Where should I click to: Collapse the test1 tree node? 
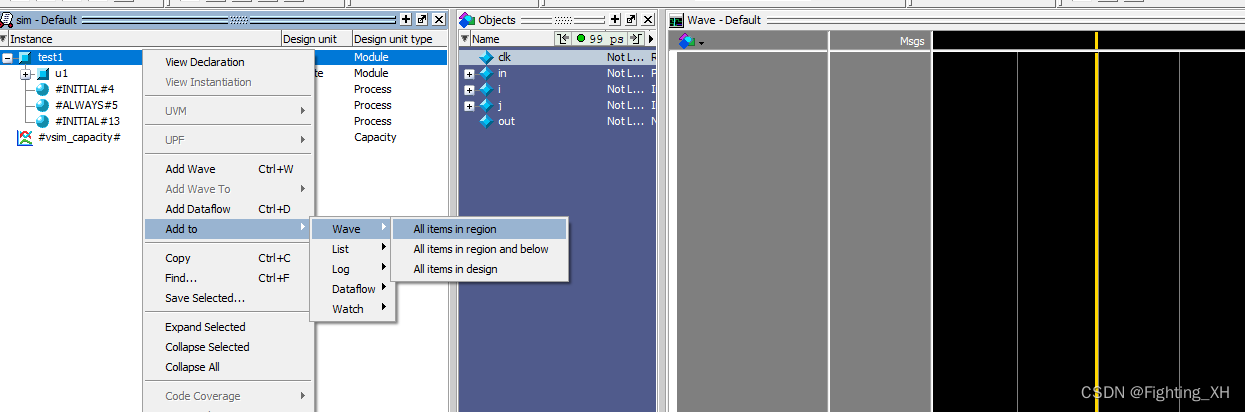[8, 58]
